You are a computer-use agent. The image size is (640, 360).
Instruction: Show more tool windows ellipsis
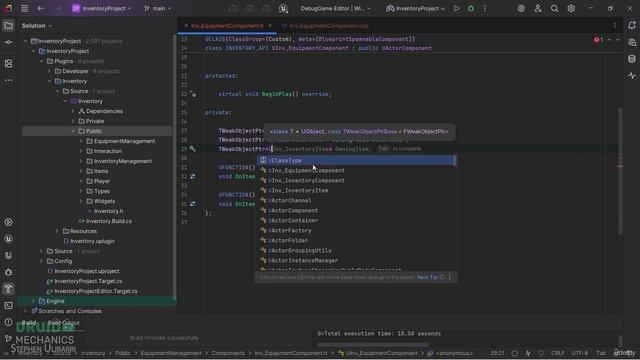[8, 80]
